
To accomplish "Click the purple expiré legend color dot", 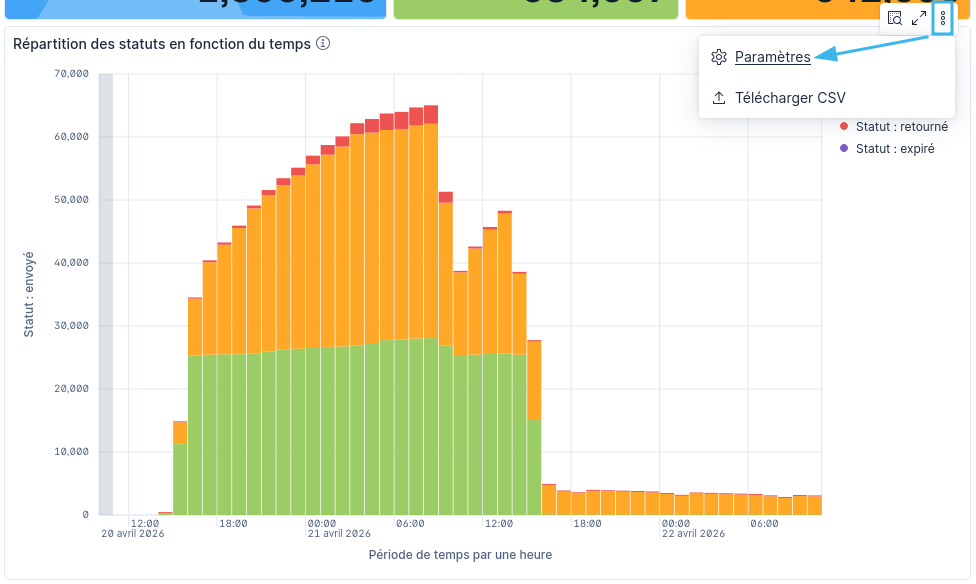I will (x=844, y=148).
